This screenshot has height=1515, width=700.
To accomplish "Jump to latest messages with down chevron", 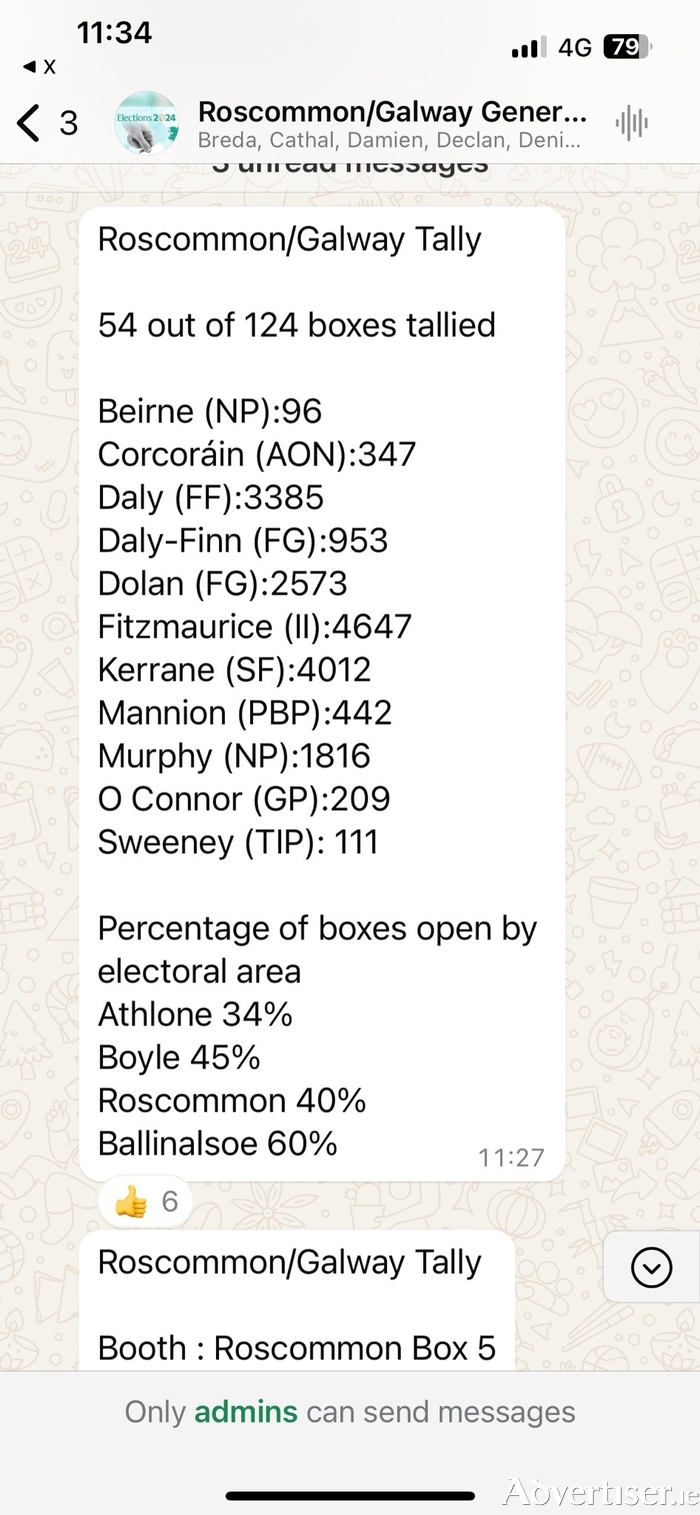I will tap(651, 1268).
